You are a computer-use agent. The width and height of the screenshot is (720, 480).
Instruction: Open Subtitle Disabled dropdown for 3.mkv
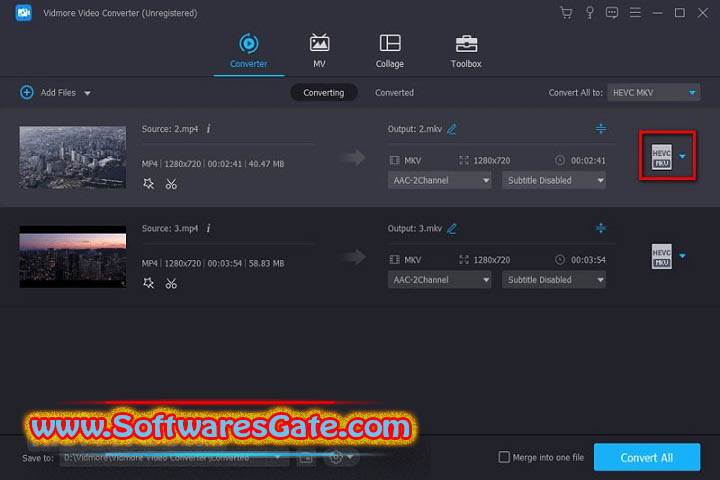click(x=554, y=280)
